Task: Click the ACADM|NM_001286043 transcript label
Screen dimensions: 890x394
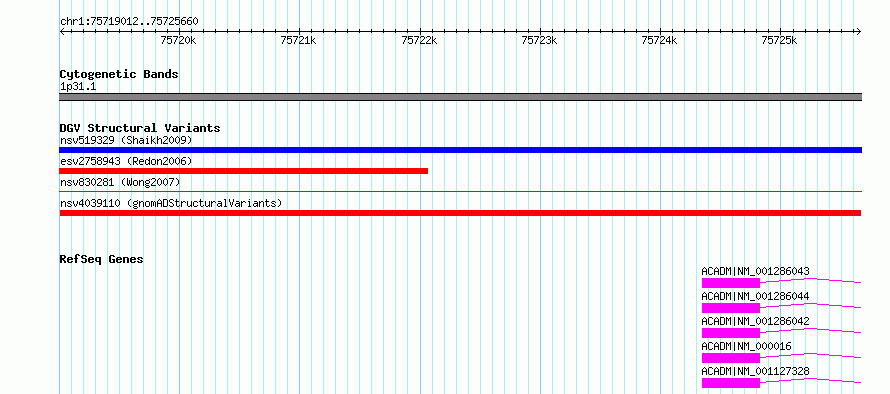Action: pos(755,271)
